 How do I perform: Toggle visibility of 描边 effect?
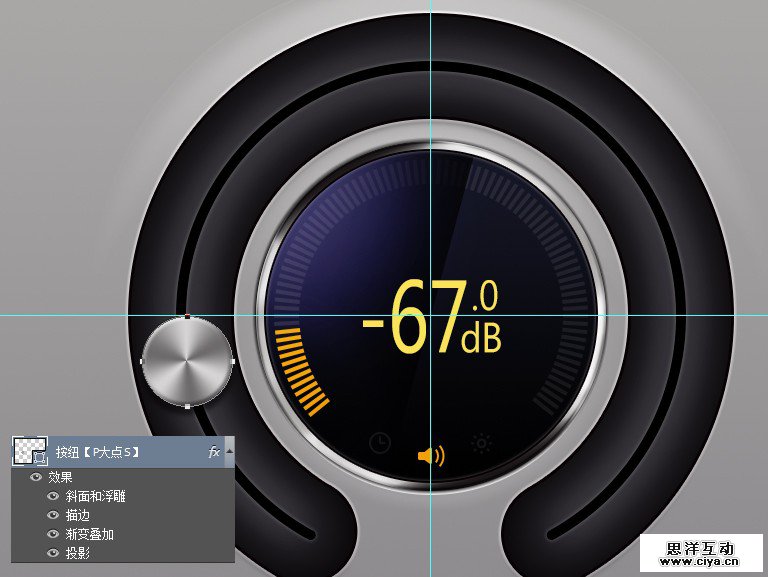click(x=52, y=515)
